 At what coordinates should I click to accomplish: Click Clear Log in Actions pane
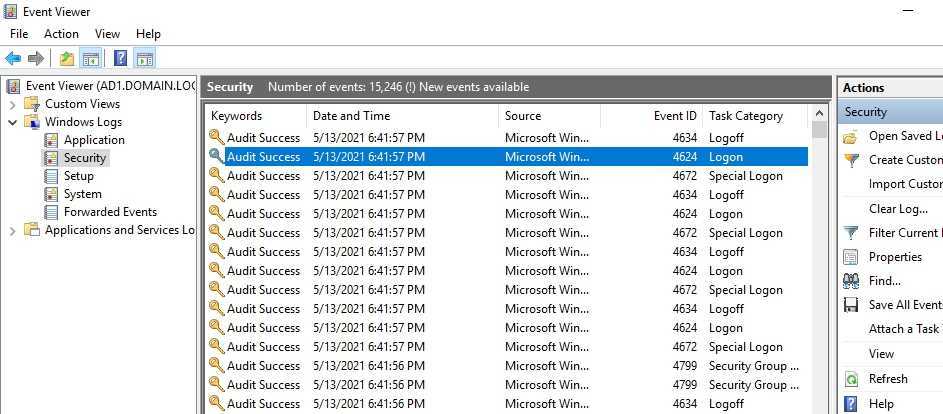click(x=898, y=209)
